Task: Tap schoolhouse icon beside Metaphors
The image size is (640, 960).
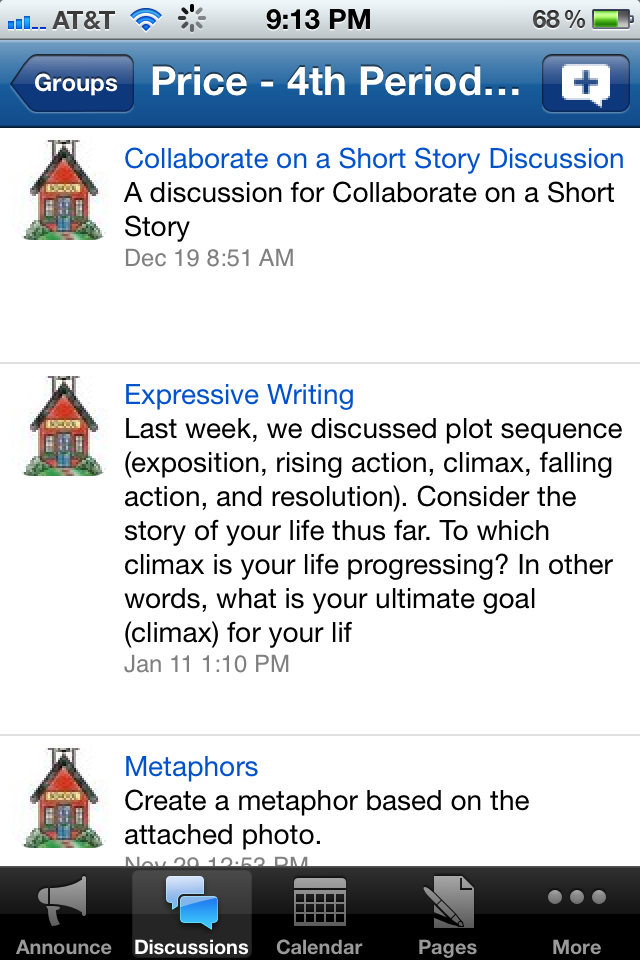Action: pos(63,798)
